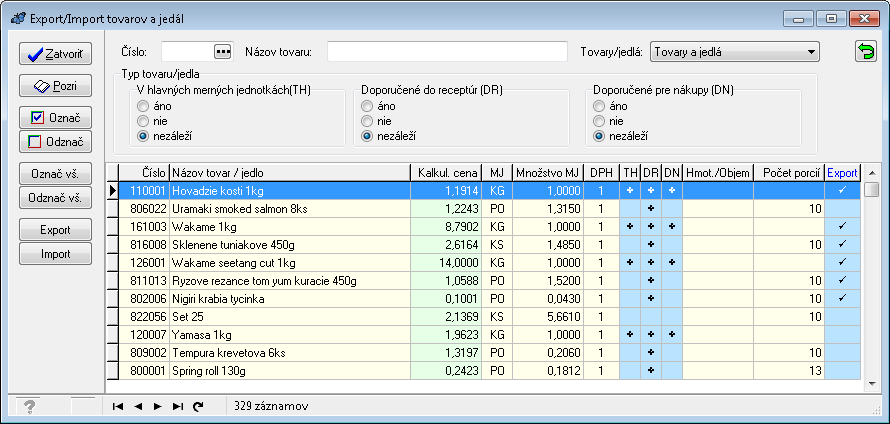The height and width of the screenshot is (424, 890).
Task: Click DR plus mark in Spring roll 130g row
Action: coord(651,371)
